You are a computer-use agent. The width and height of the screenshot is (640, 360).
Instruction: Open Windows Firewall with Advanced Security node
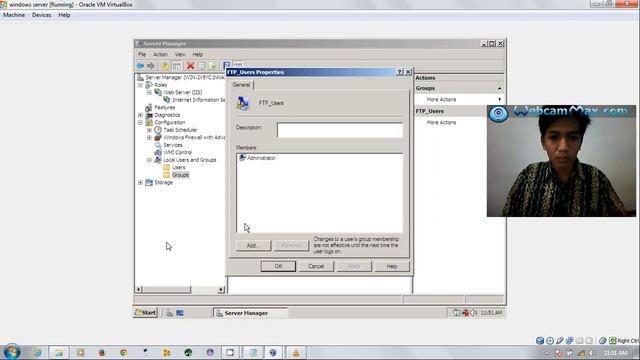194,138
